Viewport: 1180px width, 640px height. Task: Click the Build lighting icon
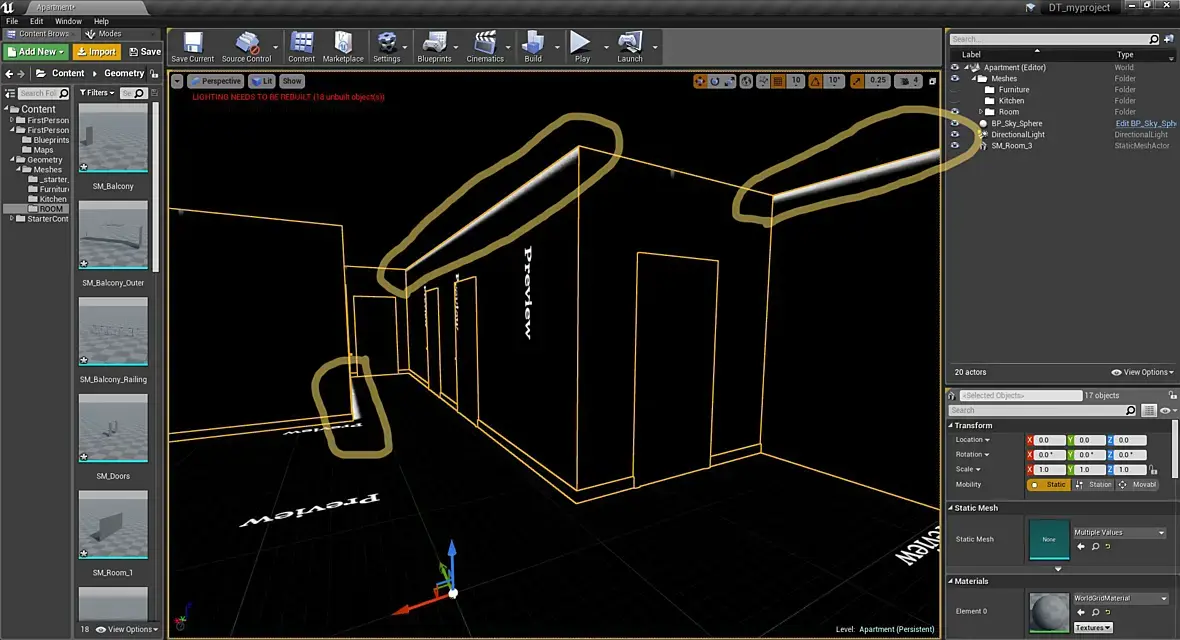(533, 44)
